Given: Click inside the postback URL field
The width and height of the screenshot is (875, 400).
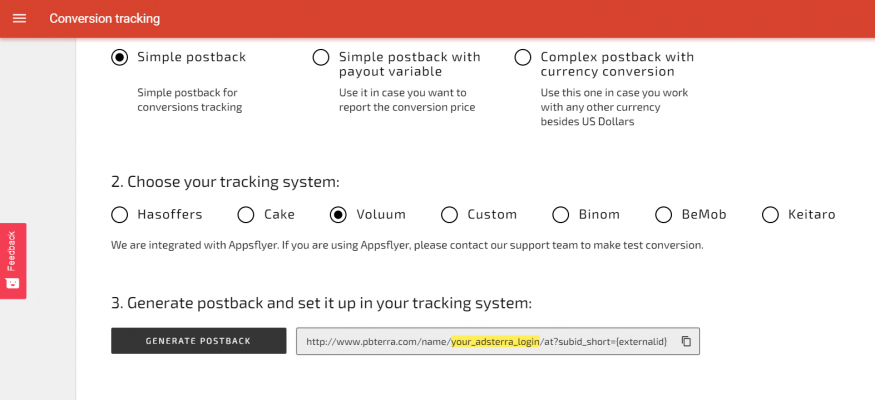Looking at the screenshot, I should tap(498, 341).
